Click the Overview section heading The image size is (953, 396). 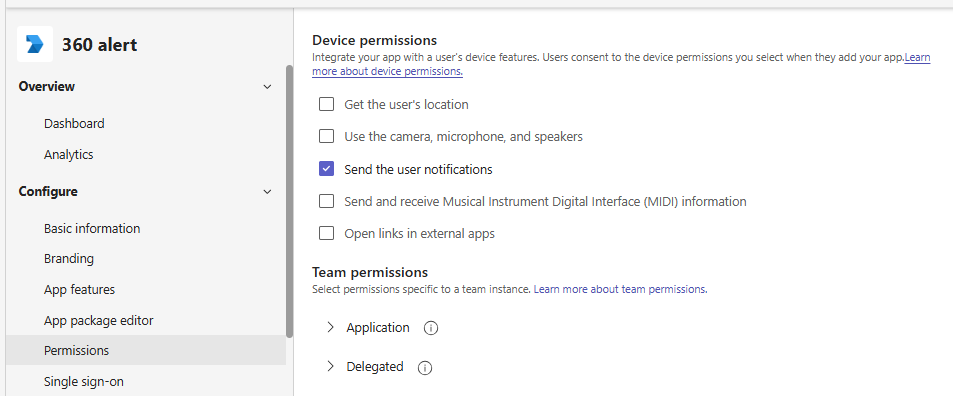(47, 86)
